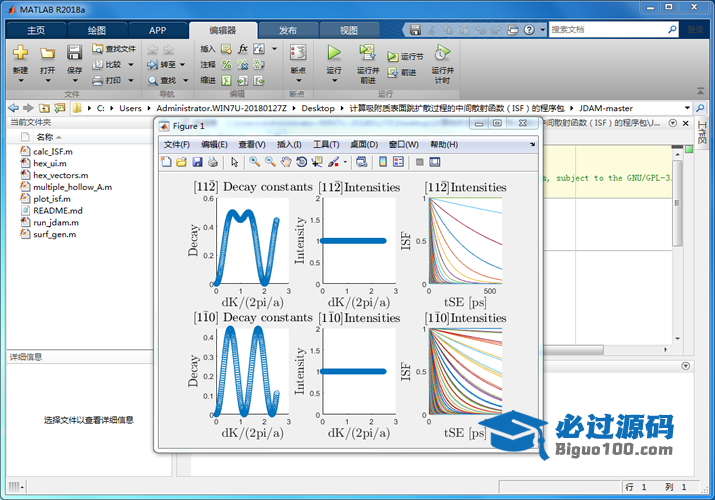Click the 前进 (Advance) button
The image size is (715, 500).
point(402,72)
